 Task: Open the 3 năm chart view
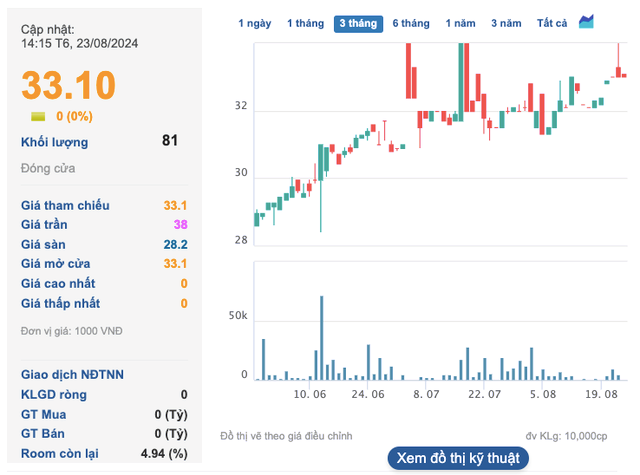pos(506,23)
